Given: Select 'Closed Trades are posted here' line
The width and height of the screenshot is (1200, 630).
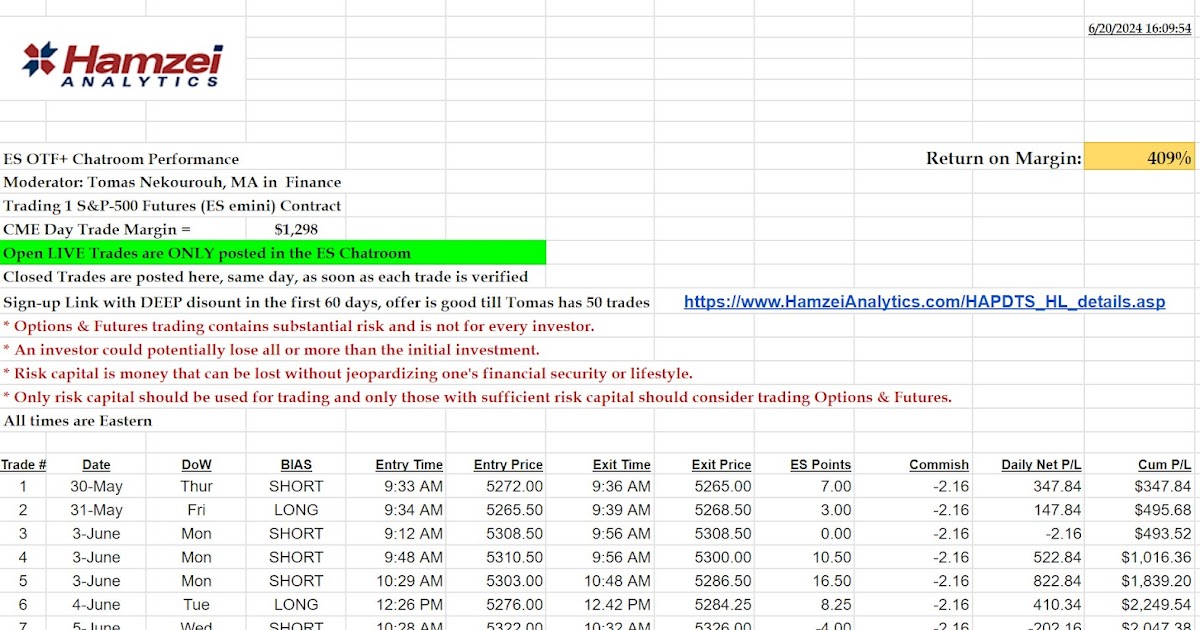Looking at the screenshot, I should point(266,277).
